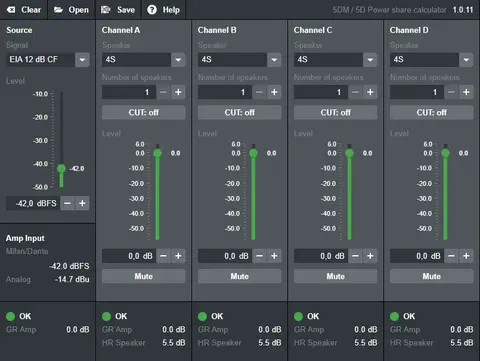Reduce Channel A level dB with minus
The width and height of the screenshot is (480, 361).
point(163,256)
